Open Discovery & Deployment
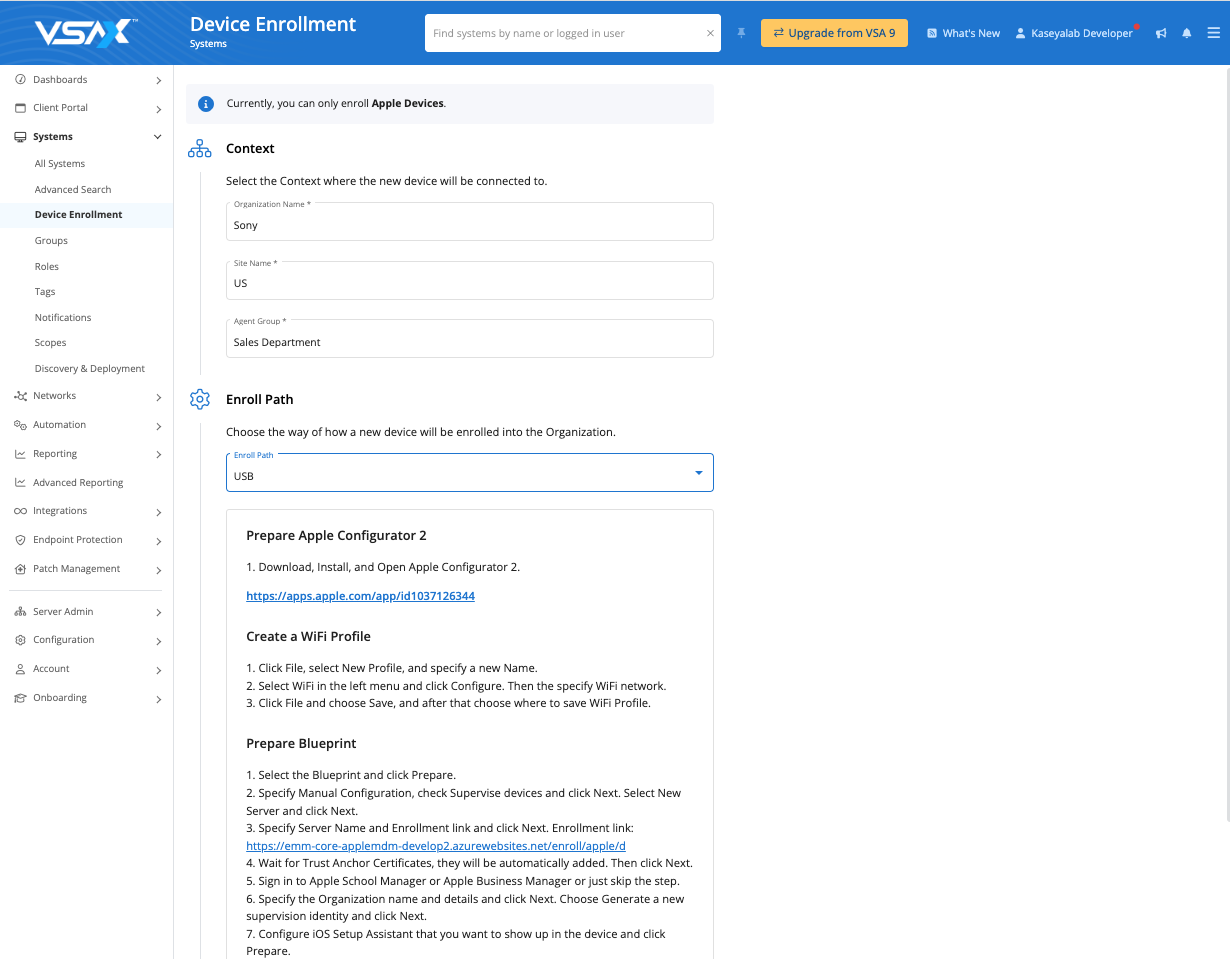This screenshot has width=1230, height=959. [90, 369]
